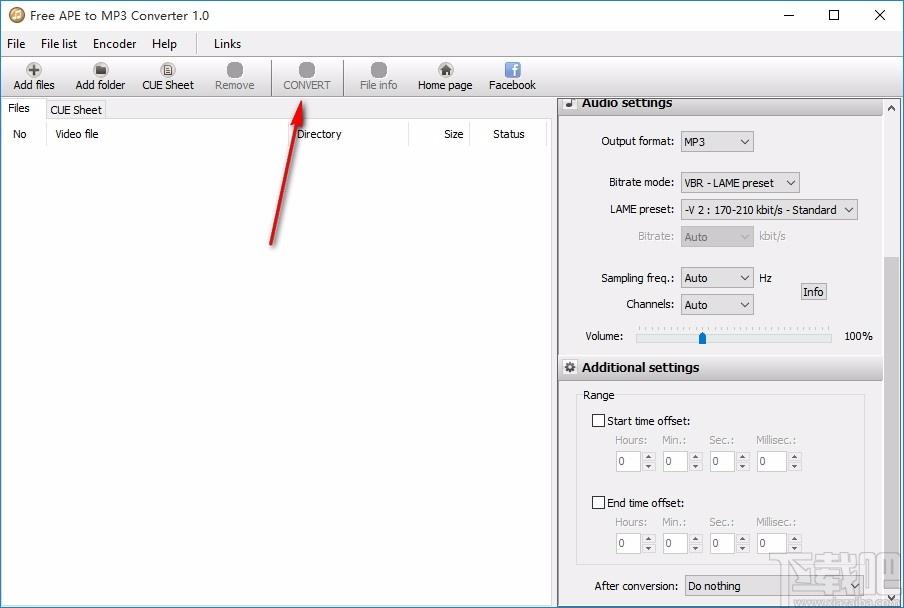The height and width of the screenshot is (608, 904).
Task: Click the End offset Min. field
Action: click(675, 543)
